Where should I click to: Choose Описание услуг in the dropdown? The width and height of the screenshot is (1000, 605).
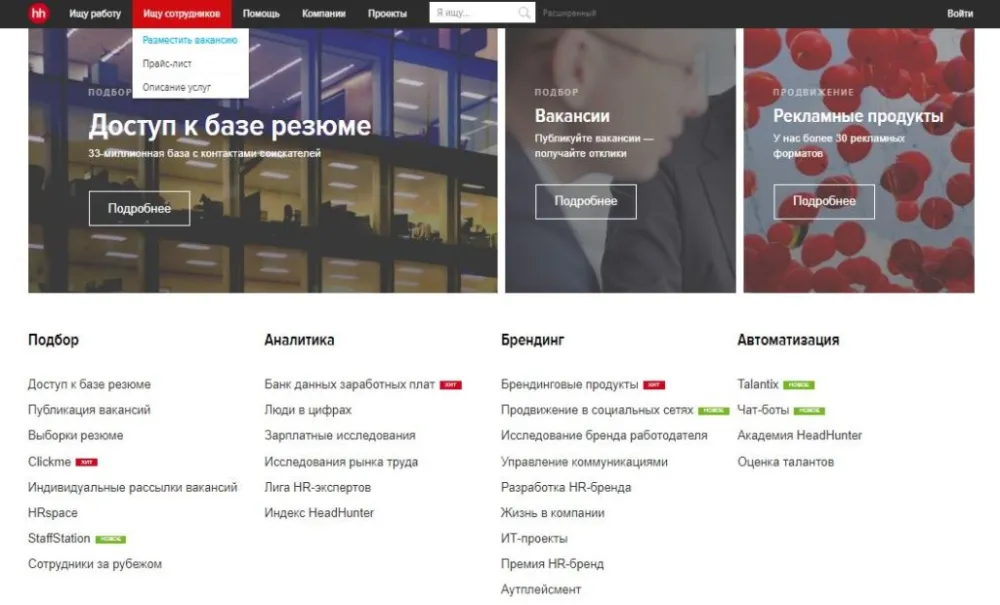click(x=176, y=87)
